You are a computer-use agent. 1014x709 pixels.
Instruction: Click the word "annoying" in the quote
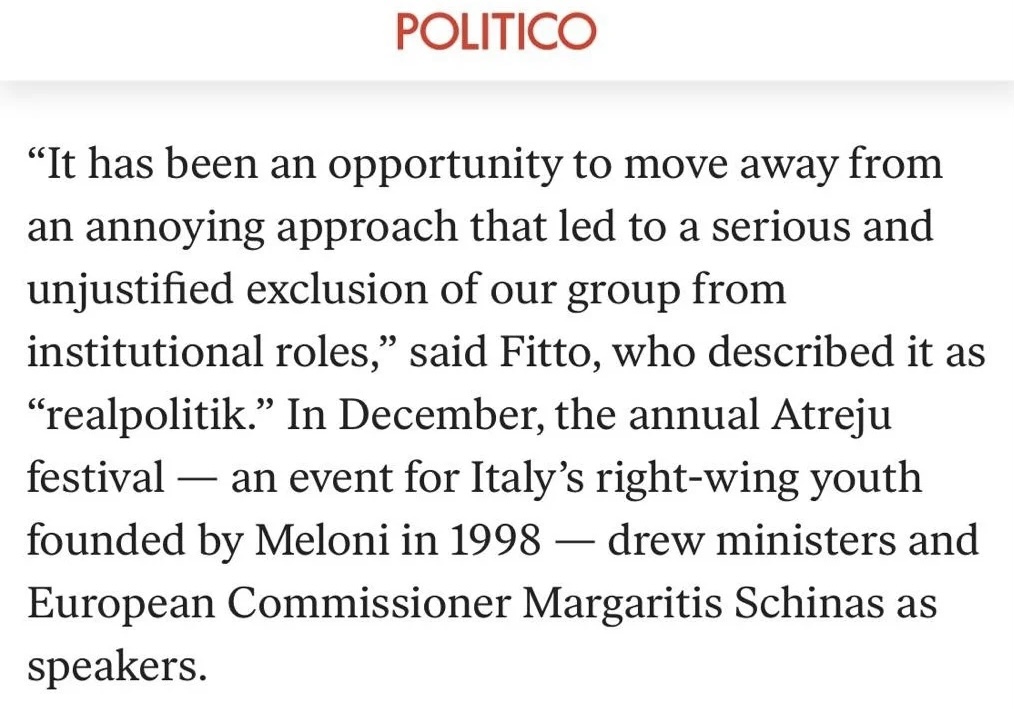pos(175,228)
